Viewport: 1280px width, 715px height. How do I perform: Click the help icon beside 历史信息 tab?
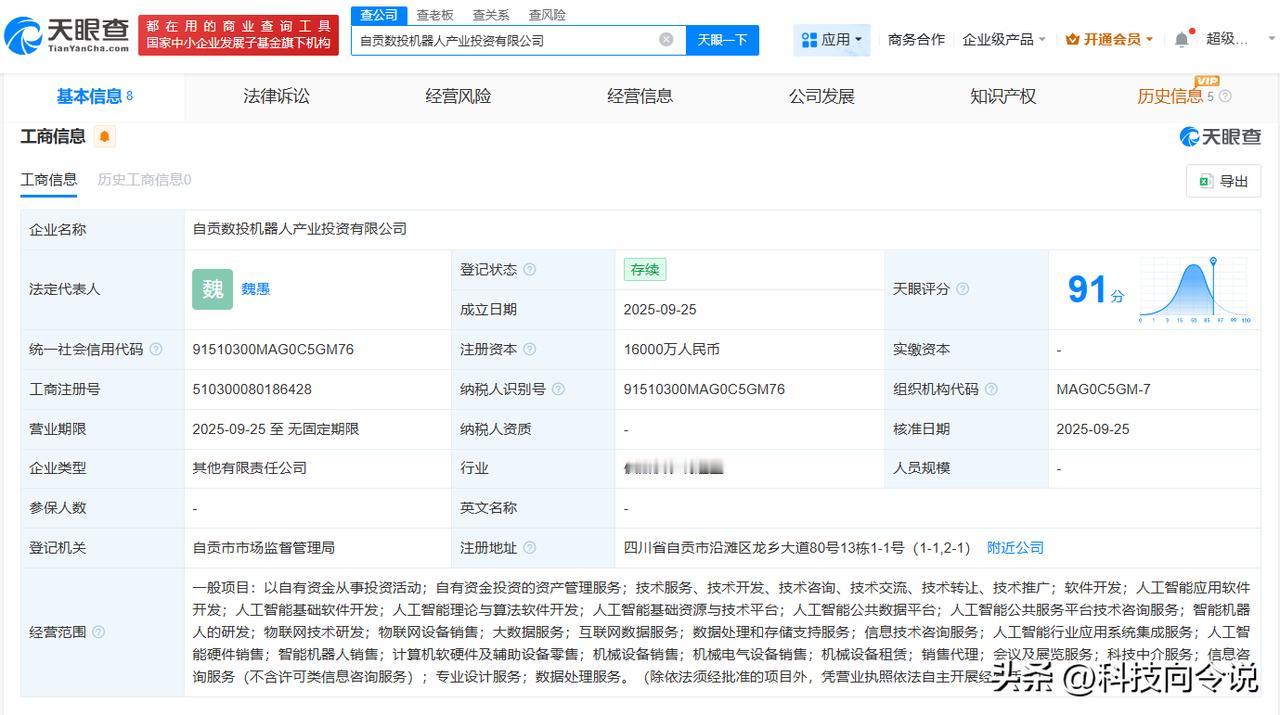pos(1225,97)
